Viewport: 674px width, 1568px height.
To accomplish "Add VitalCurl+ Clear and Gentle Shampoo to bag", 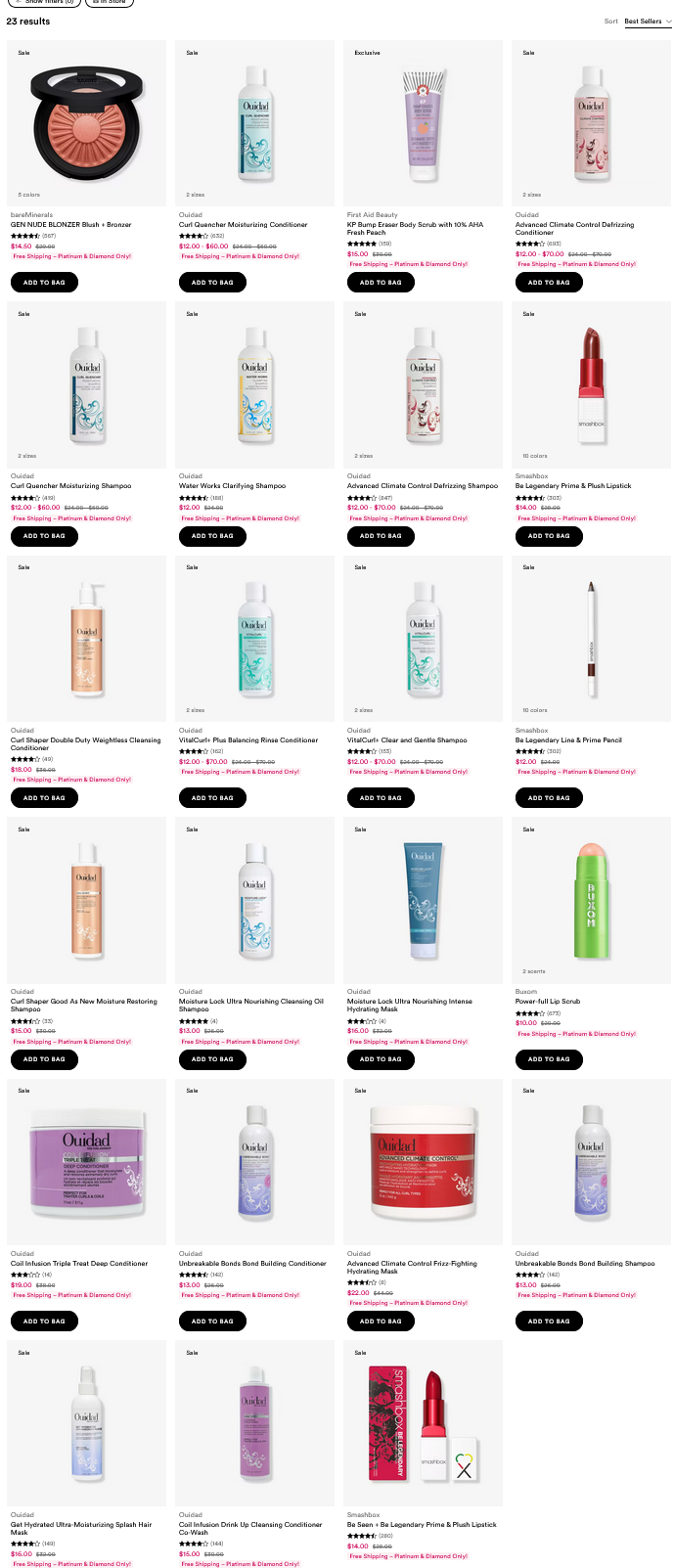I will [x=381, y=797].
